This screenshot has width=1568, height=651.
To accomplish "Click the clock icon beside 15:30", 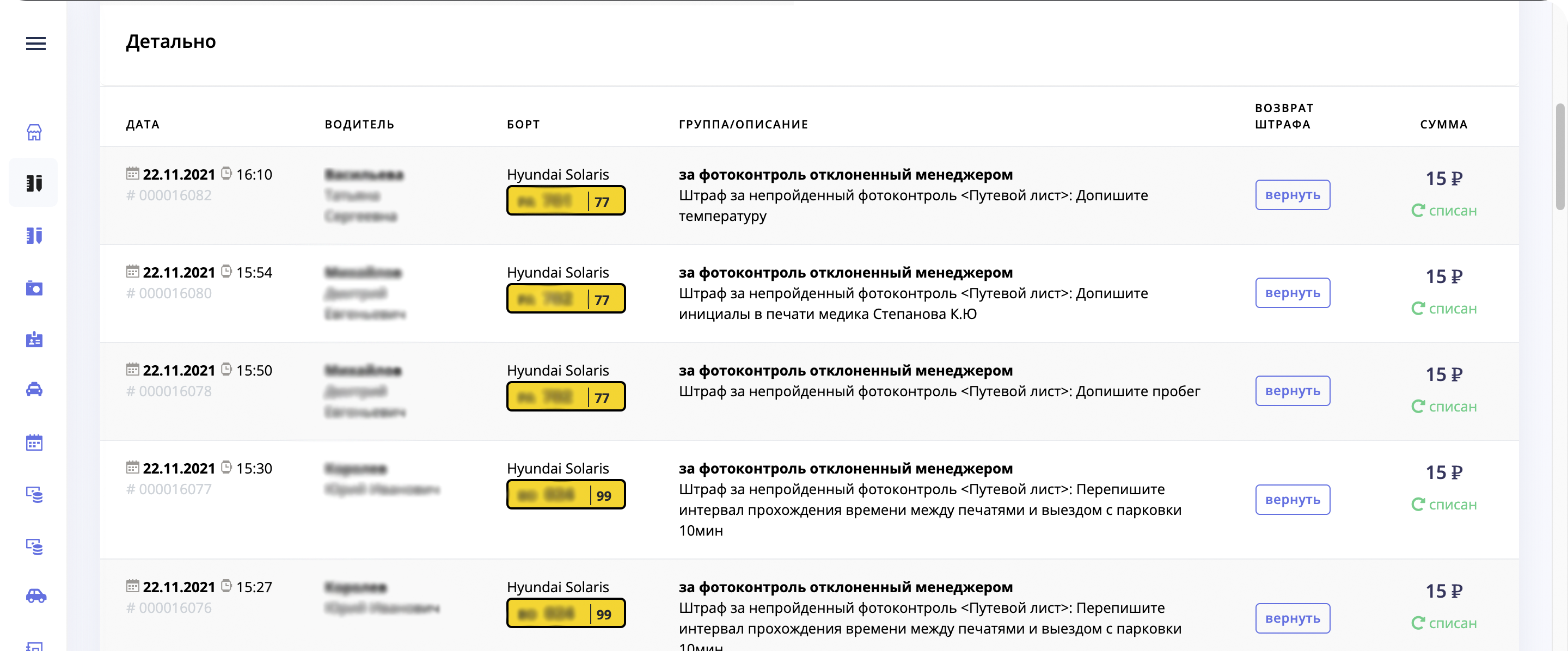I will 226,467.
